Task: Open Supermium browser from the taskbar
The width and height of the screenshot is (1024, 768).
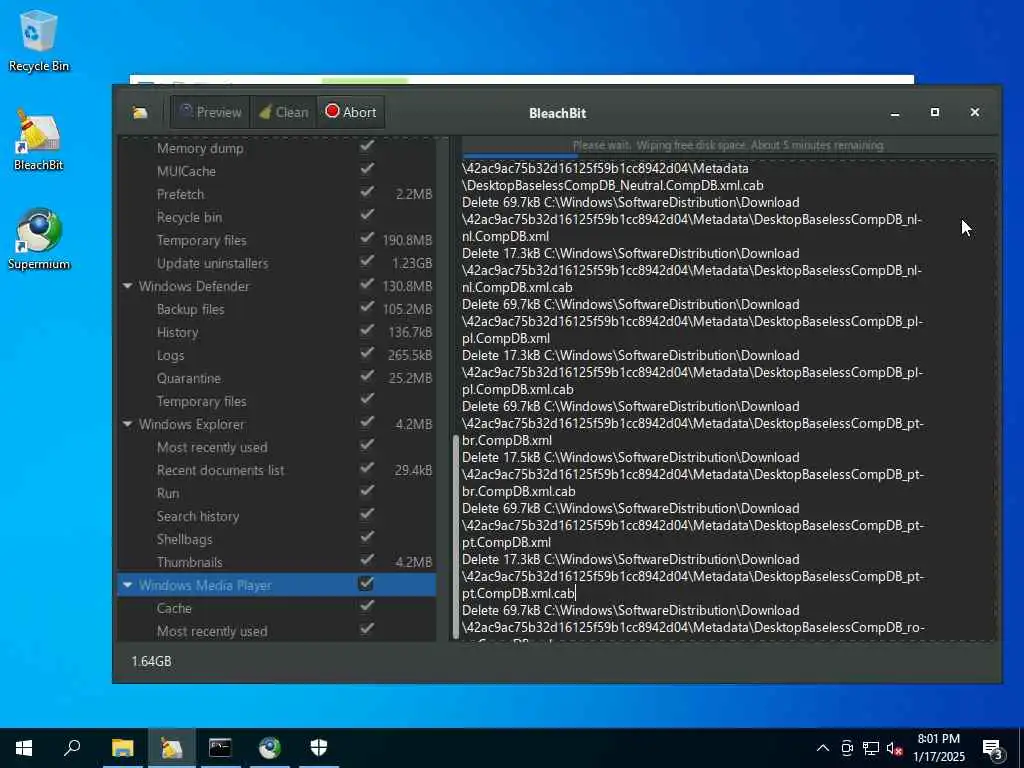Action: (269, 748)
